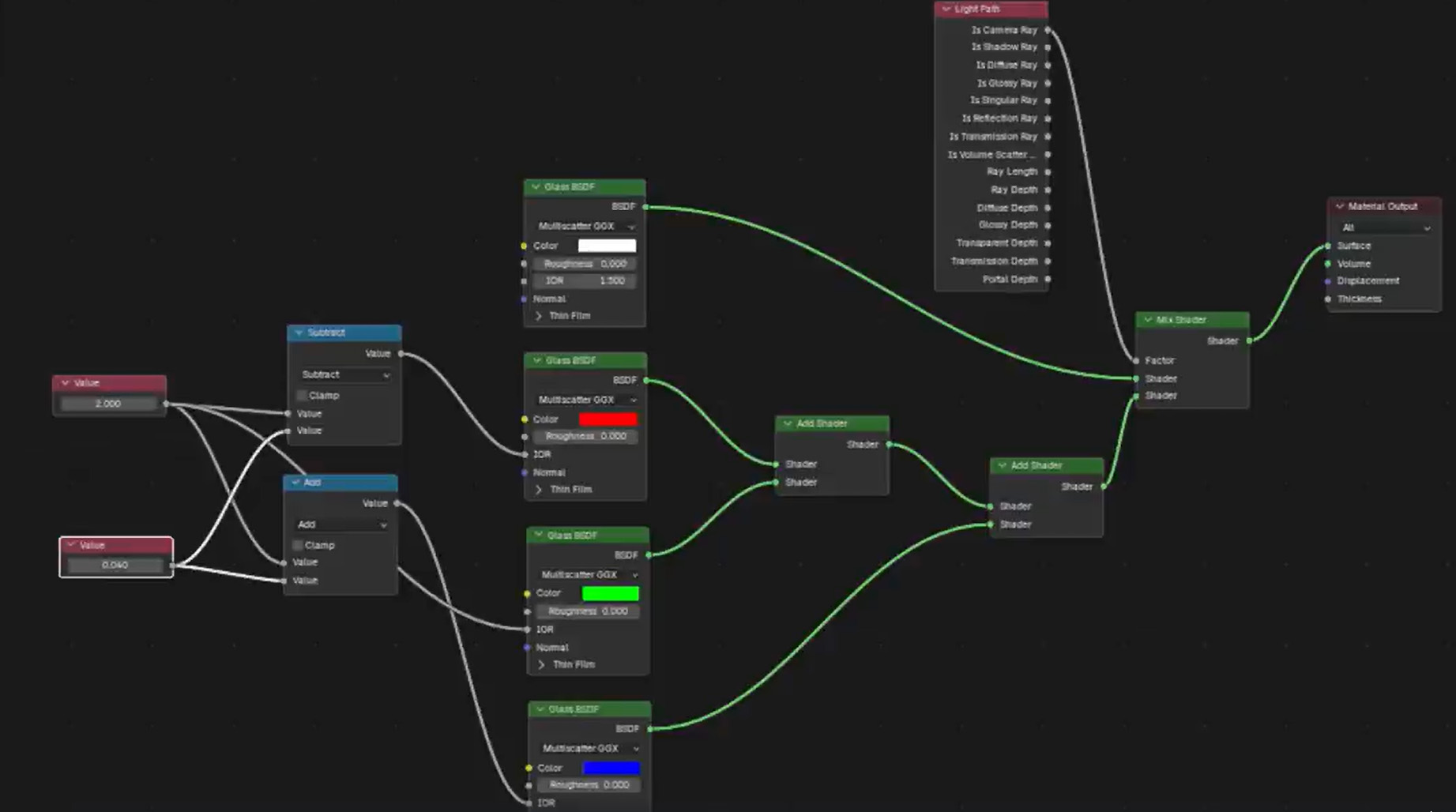Click the IOR 1.500 field on the Glass BSDF
The width and height of the screenshot is (1456, 812).
[x=584, y=281]
